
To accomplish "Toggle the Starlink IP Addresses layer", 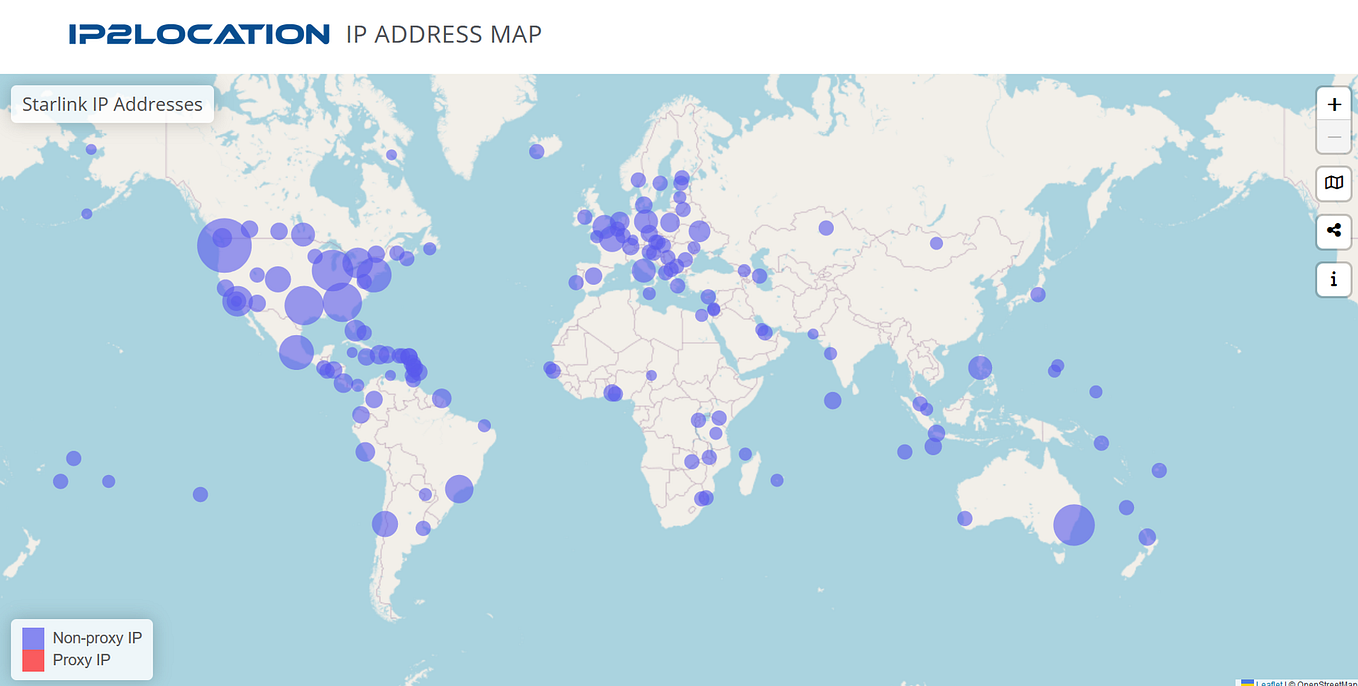I will coord(112,103).
